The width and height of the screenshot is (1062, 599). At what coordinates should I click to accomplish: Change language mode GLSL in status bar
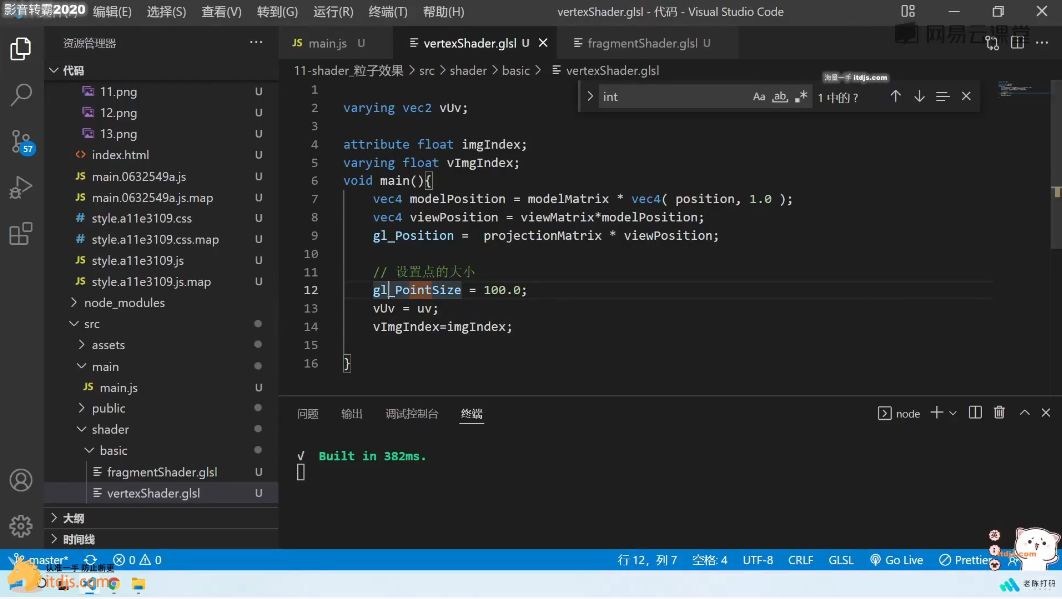[x=841, y=560]
